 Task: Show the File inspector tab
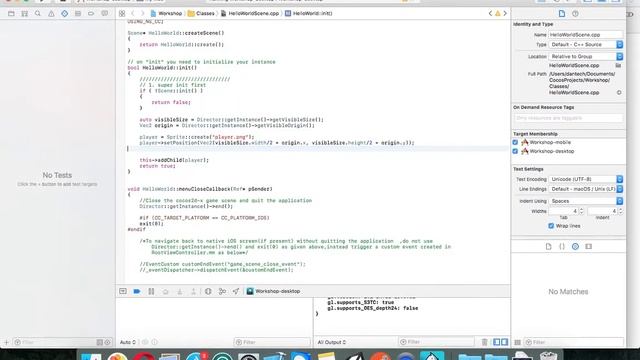tap(562, 13)
